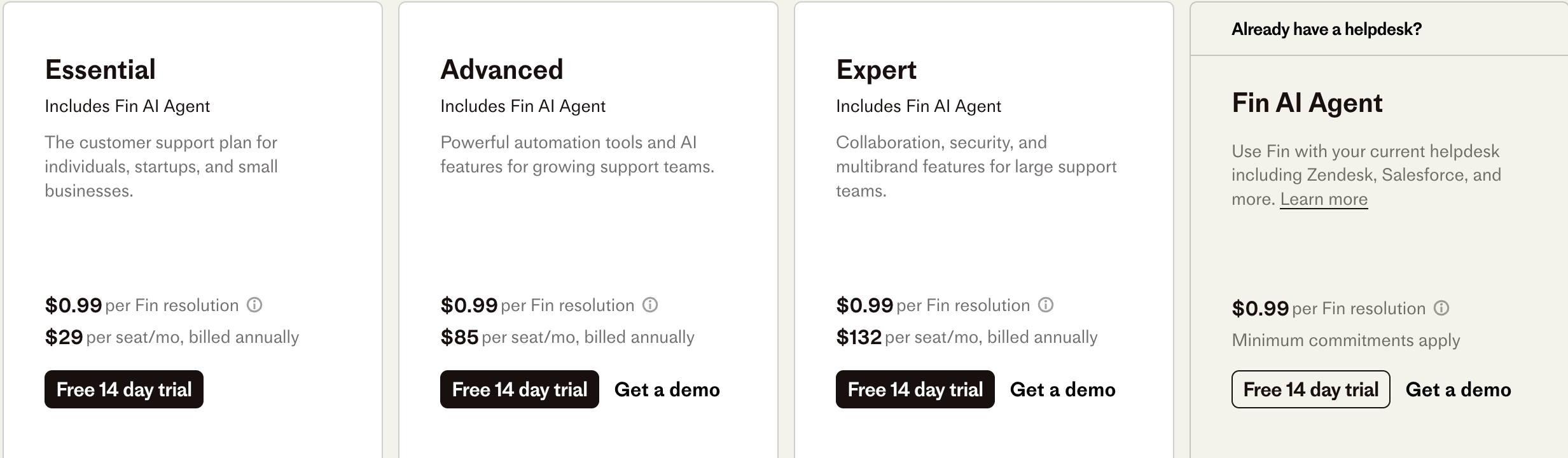Start the Essential plan free 14 day trial
Screen dimensions: 1568x458
coord(124,389)
